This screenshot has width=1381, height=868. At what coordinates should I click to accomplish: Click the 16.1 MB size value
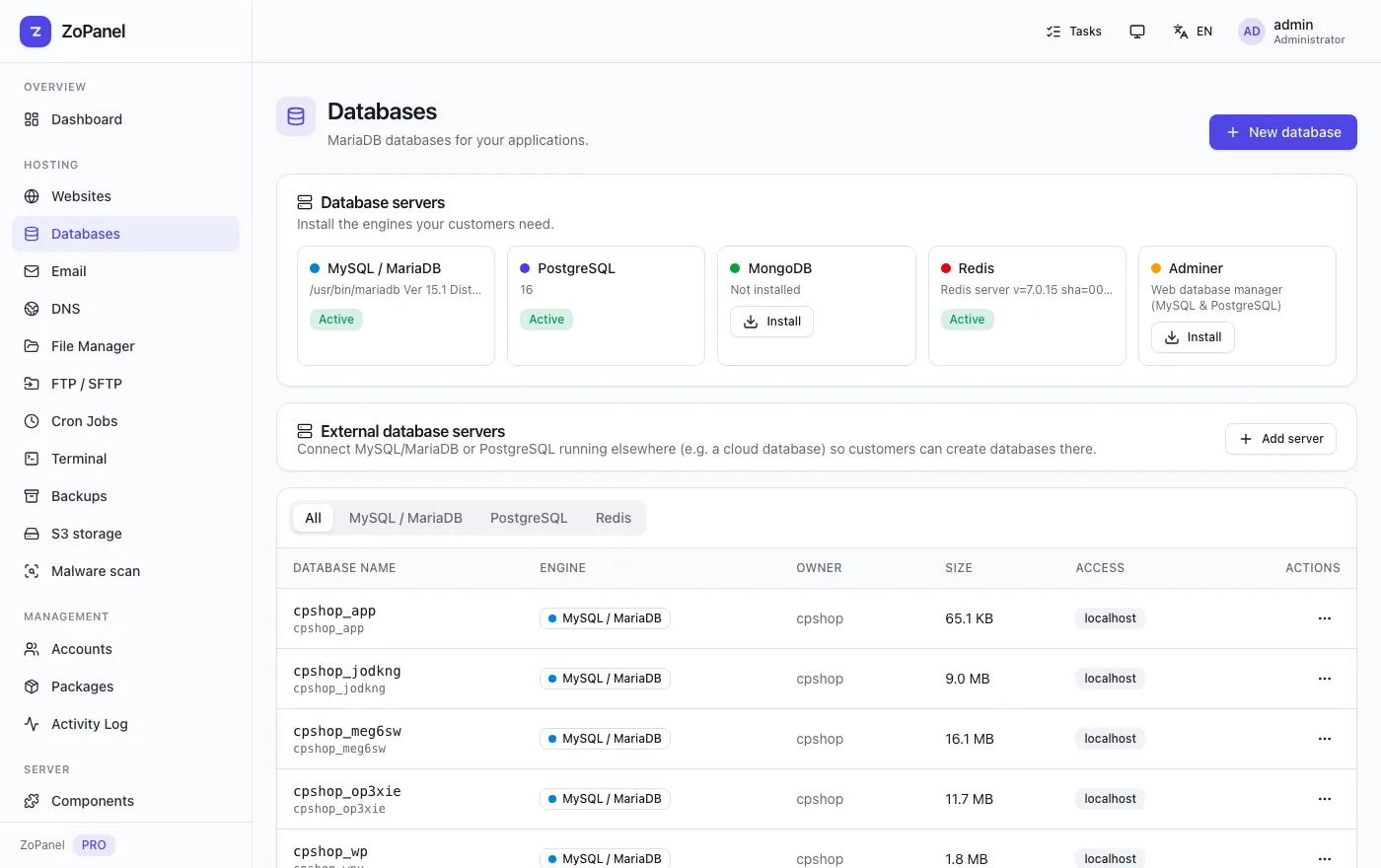tap(970, 739)
